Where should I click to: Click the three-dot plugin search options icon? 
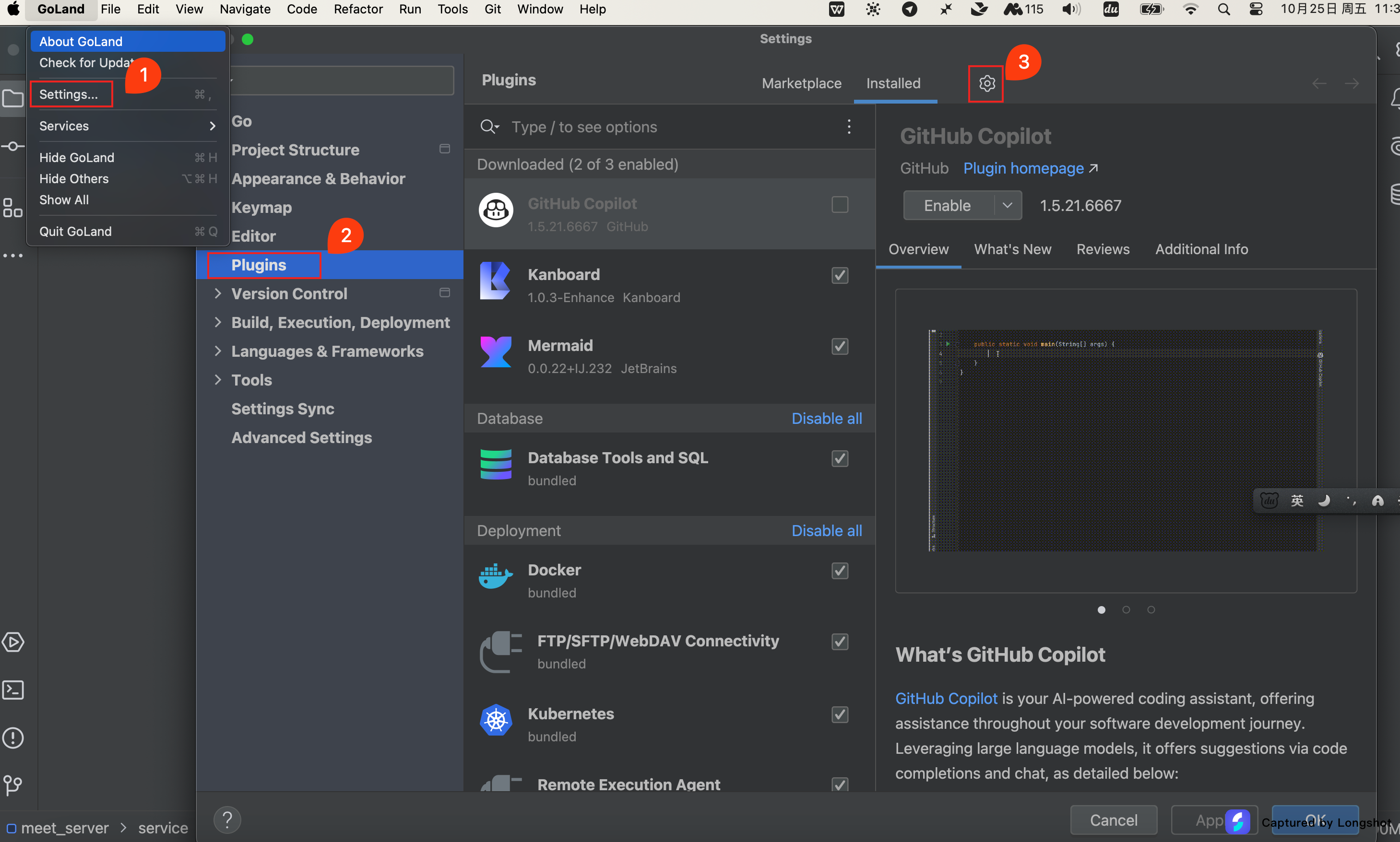point(849,127)
